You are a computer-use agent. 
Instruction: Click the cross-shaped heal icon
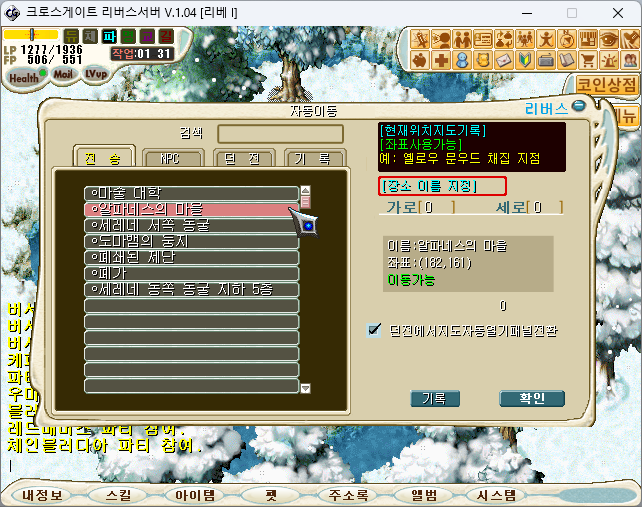click(441, 61)
